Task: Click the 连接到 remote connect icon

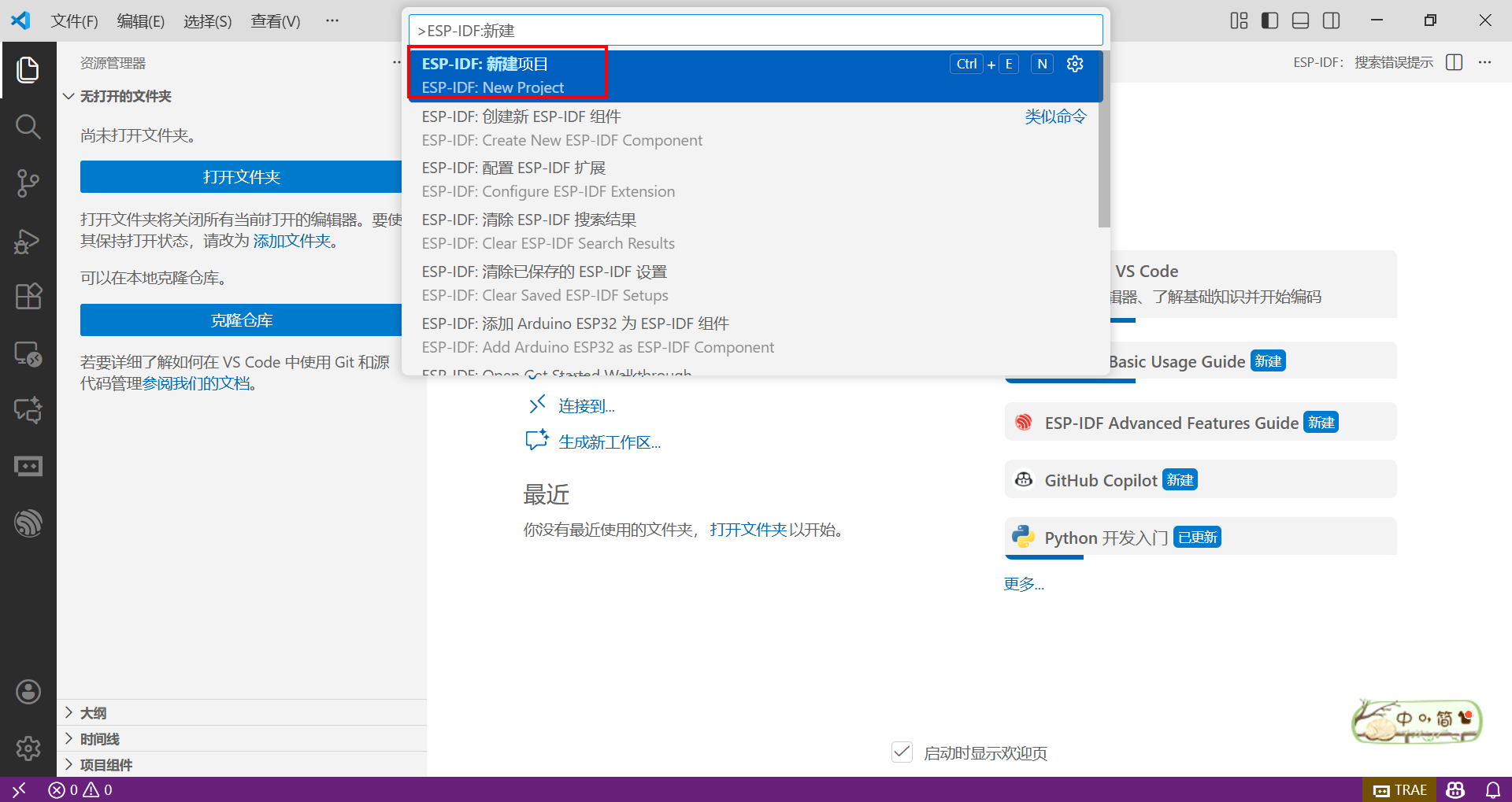Action: (537, 405)
